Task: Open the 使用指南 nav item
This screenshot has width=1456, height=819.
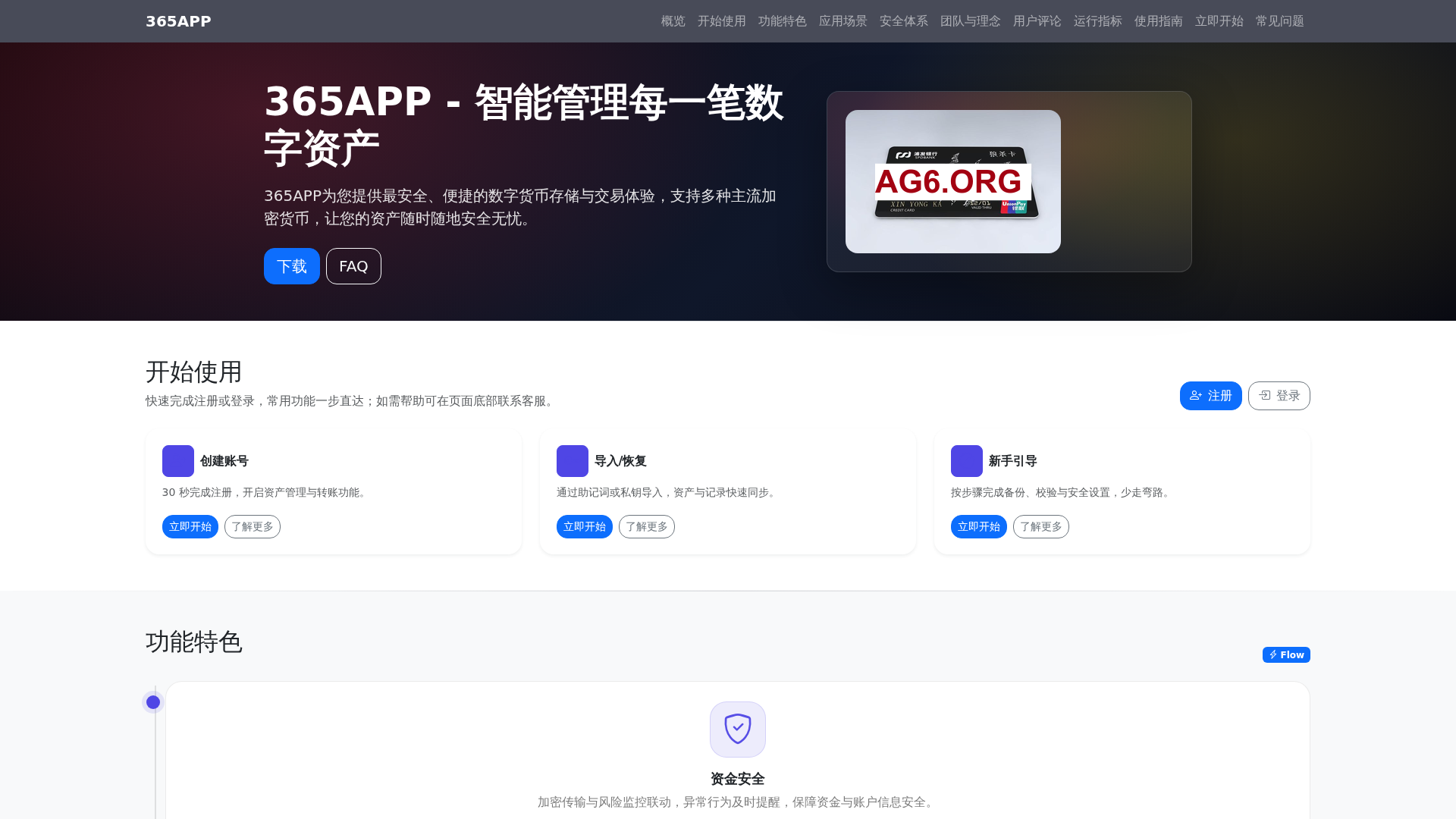Action: click(1159, 21)
